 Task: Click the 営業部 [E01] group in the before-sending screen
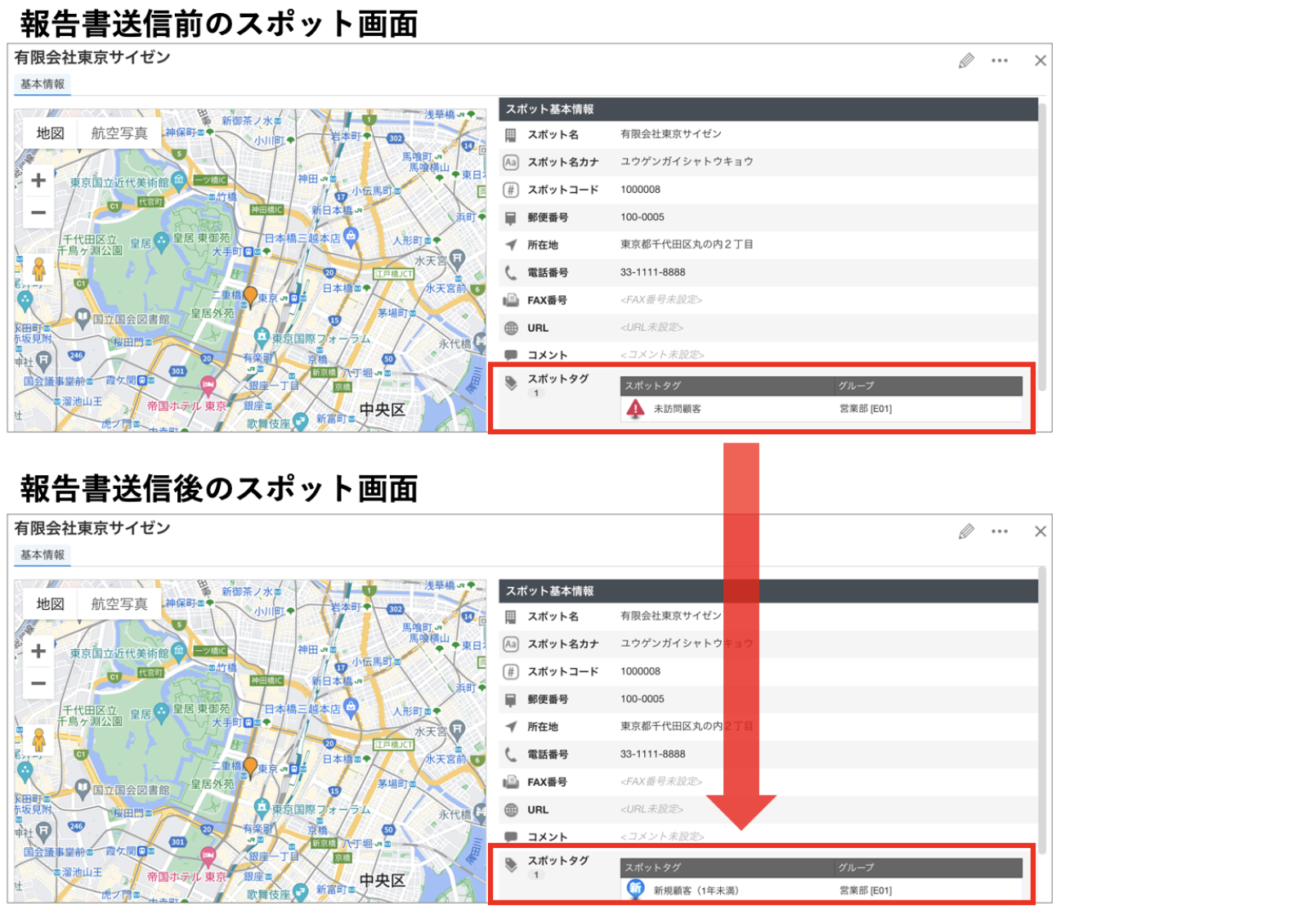point(866,409)
